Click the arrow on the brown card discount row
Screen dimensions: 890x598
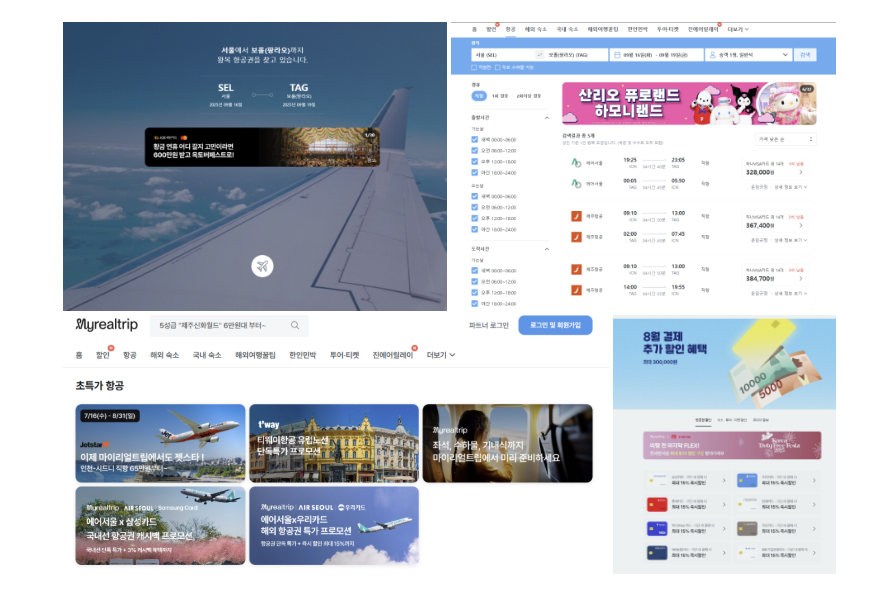coord(814,529)
